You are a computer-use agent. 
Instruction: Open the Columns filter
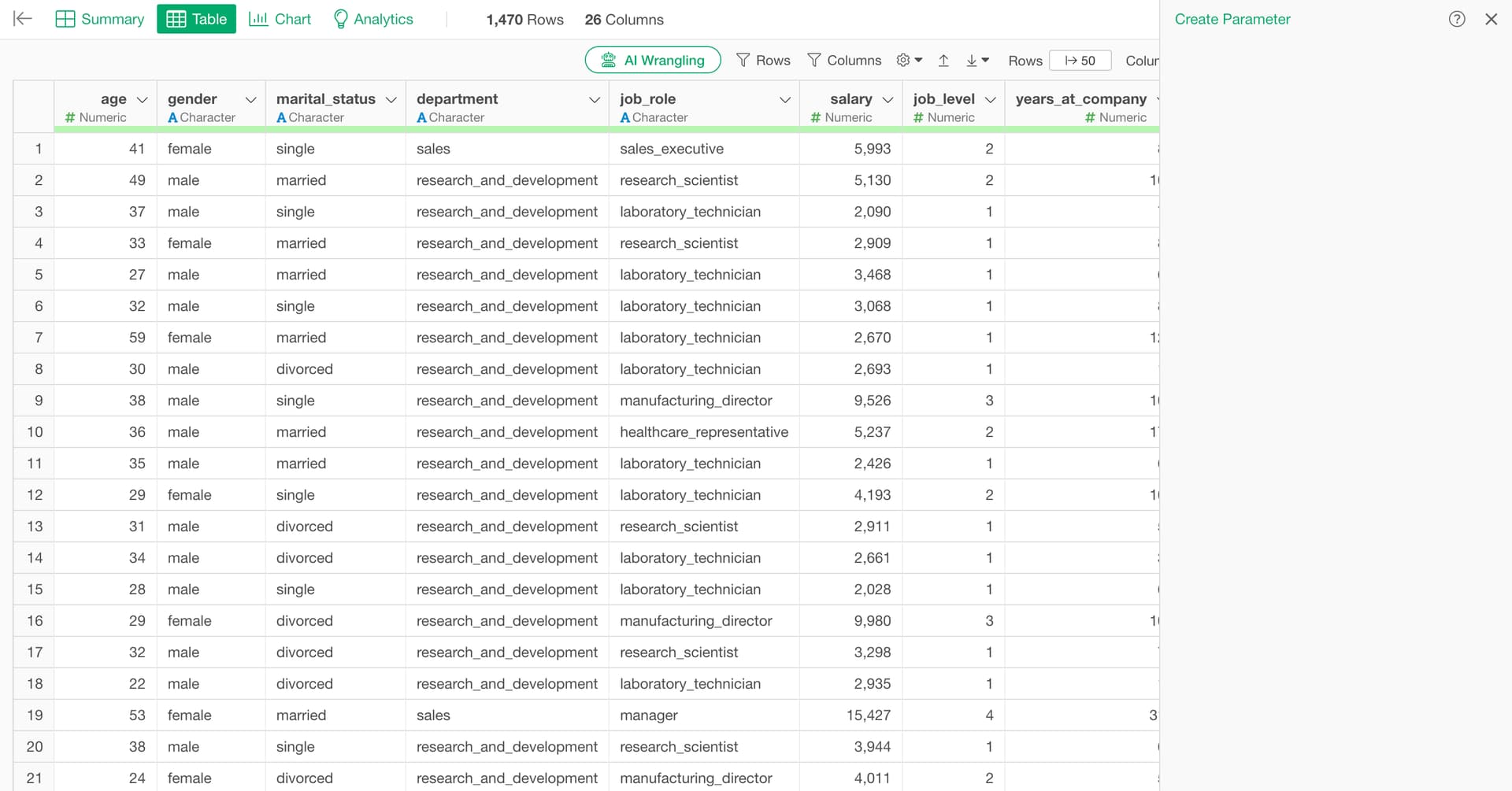[x=844, y=60]
